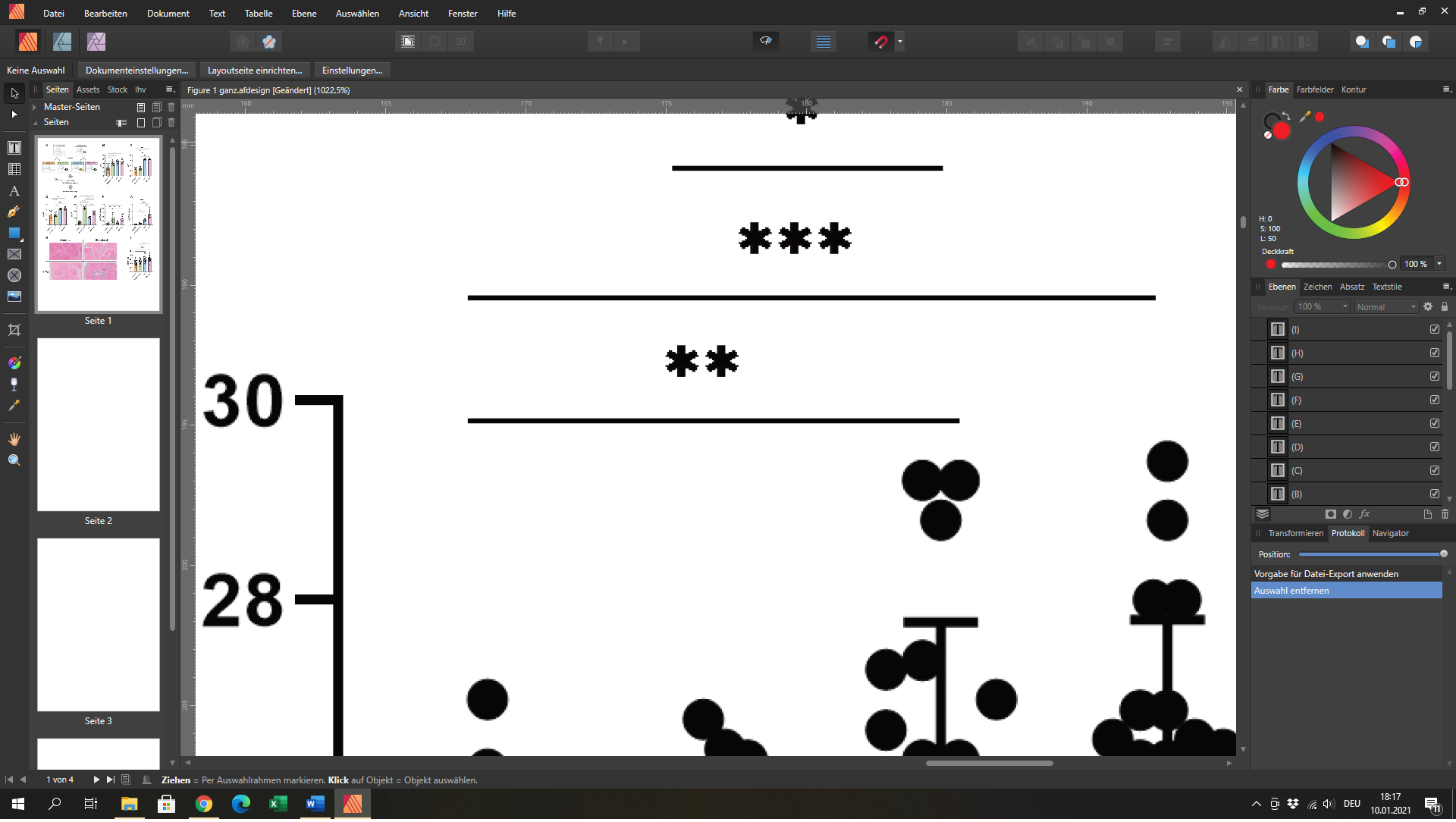Image resolution: width=1456 pixels, height=822 pixels.
Task: Toggle the baseline grid icon
Action: coord(824,42)
